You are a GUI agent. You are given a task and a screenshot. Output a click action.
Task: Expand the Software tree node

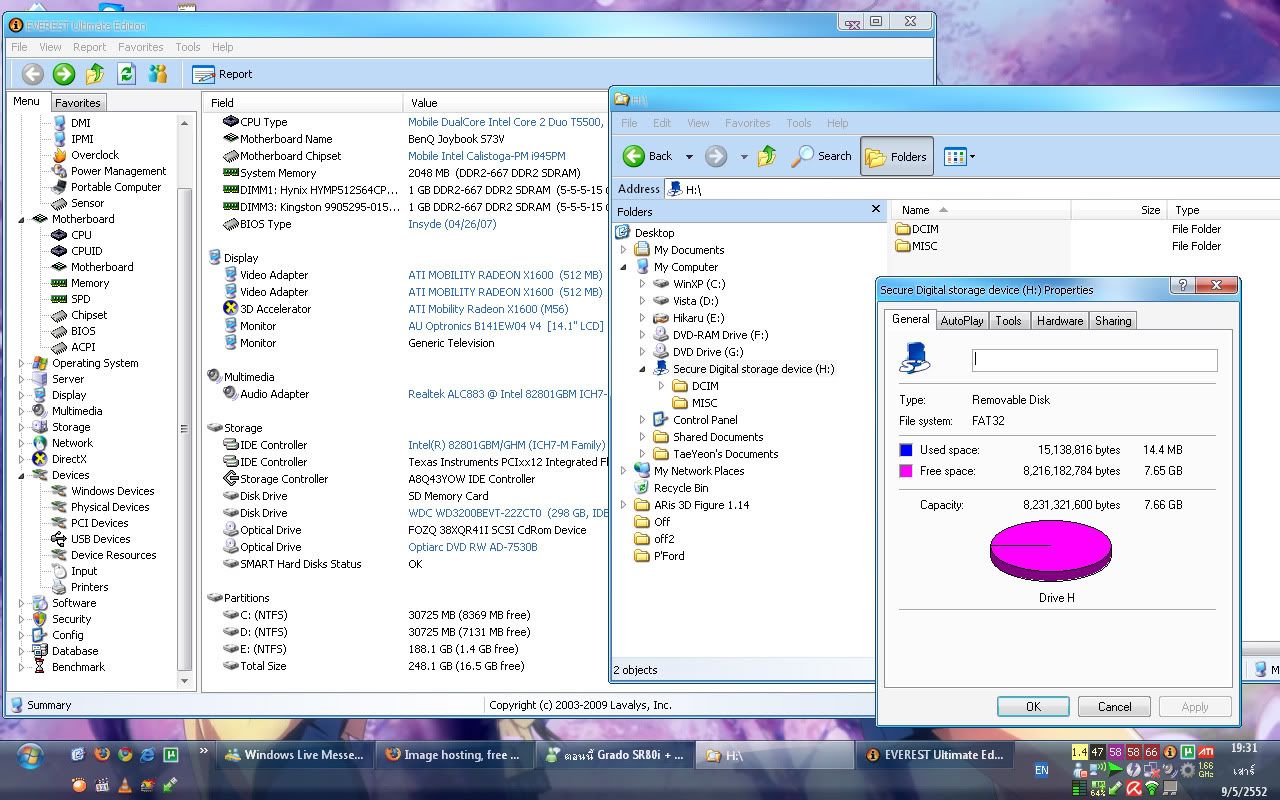pyautogui.click(x=22, y=603)
